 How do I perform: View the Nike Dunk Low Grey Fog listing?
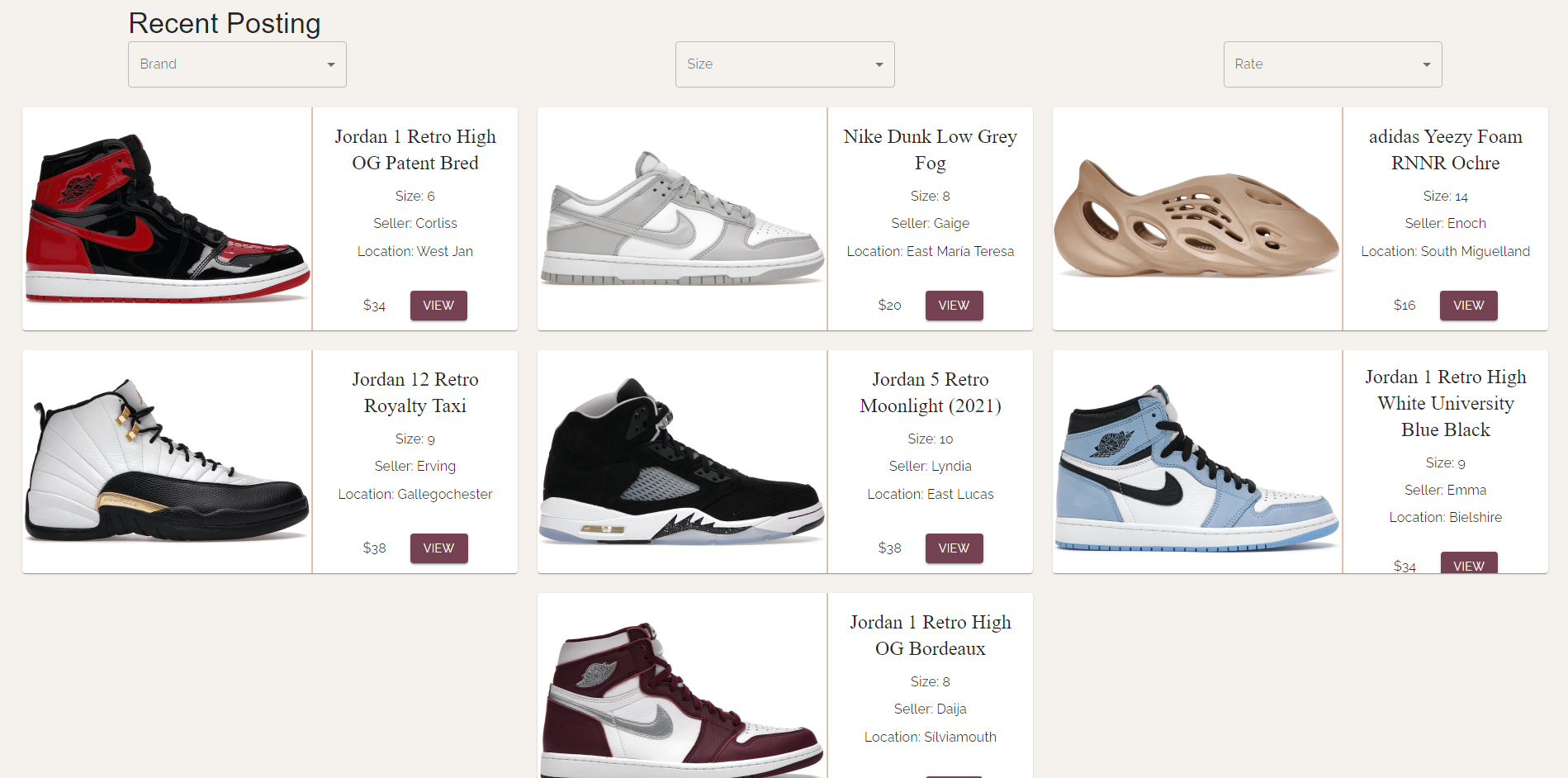[954, 306]
